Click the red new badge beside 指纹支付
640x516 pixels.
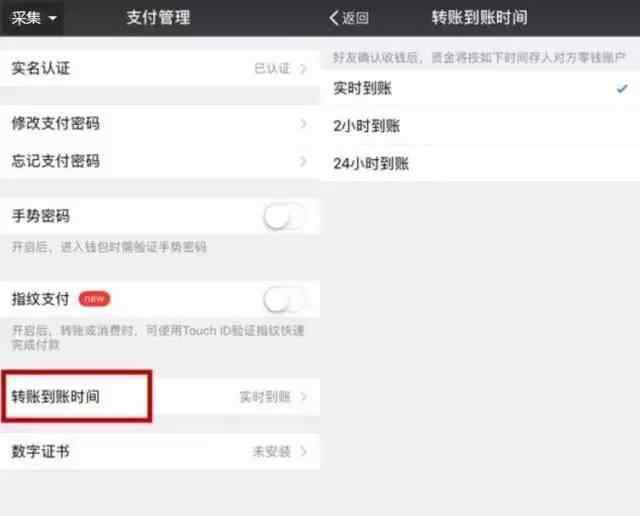94,299
